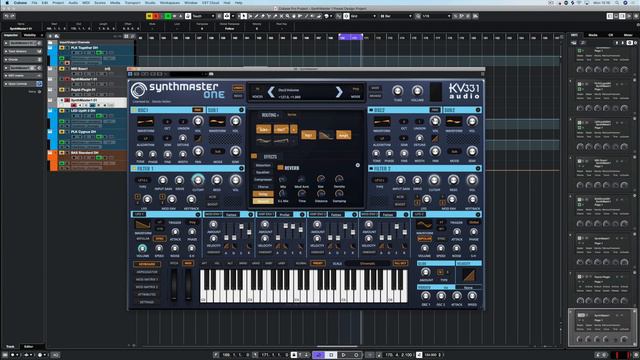Screen dimensions: 640x360
Task: Click the Cubase mute M button in toolbar
Action: coord(149,16)
